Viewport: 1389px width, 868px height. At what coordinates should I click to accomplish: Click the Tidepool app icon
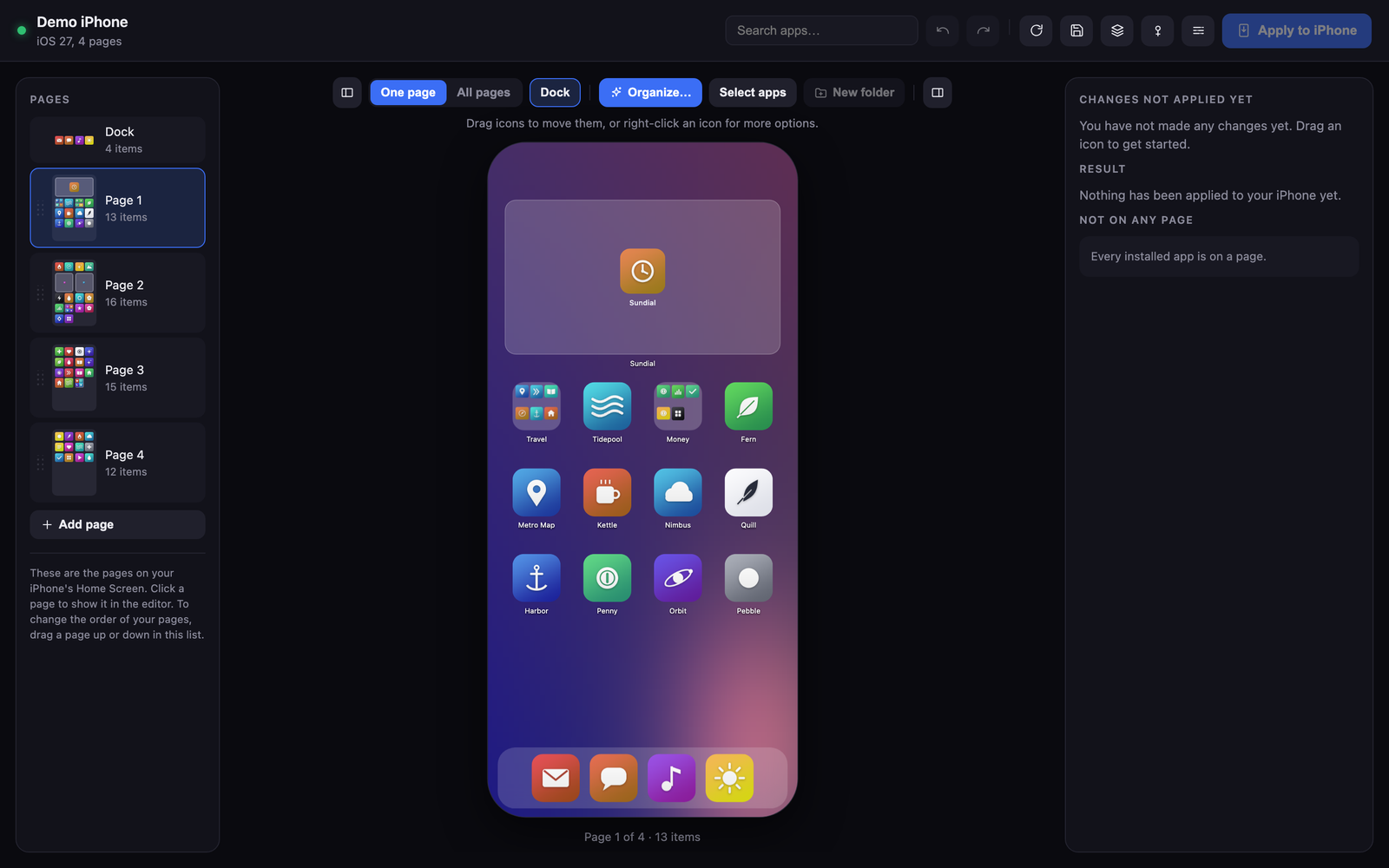pyautogui.click(x=608, y=406)
